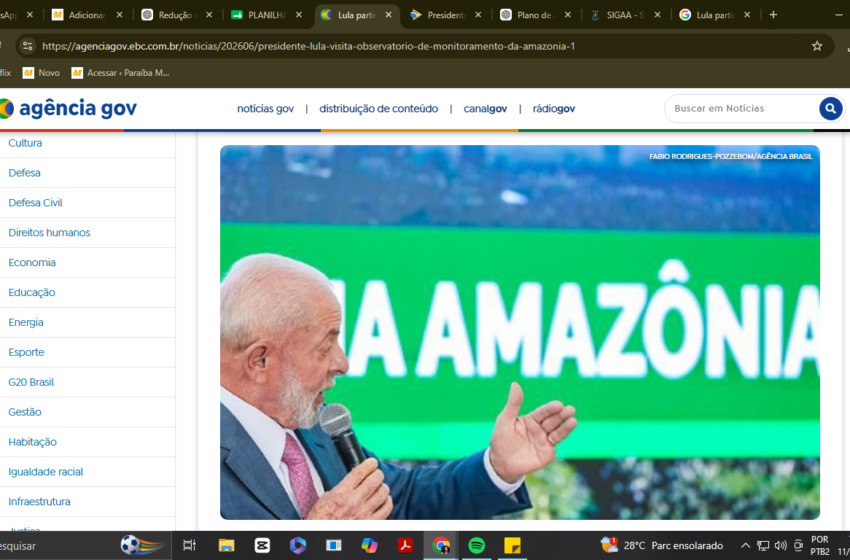Open Sticky Notes yellow icon in taskbar

click(x=512, y=545)
